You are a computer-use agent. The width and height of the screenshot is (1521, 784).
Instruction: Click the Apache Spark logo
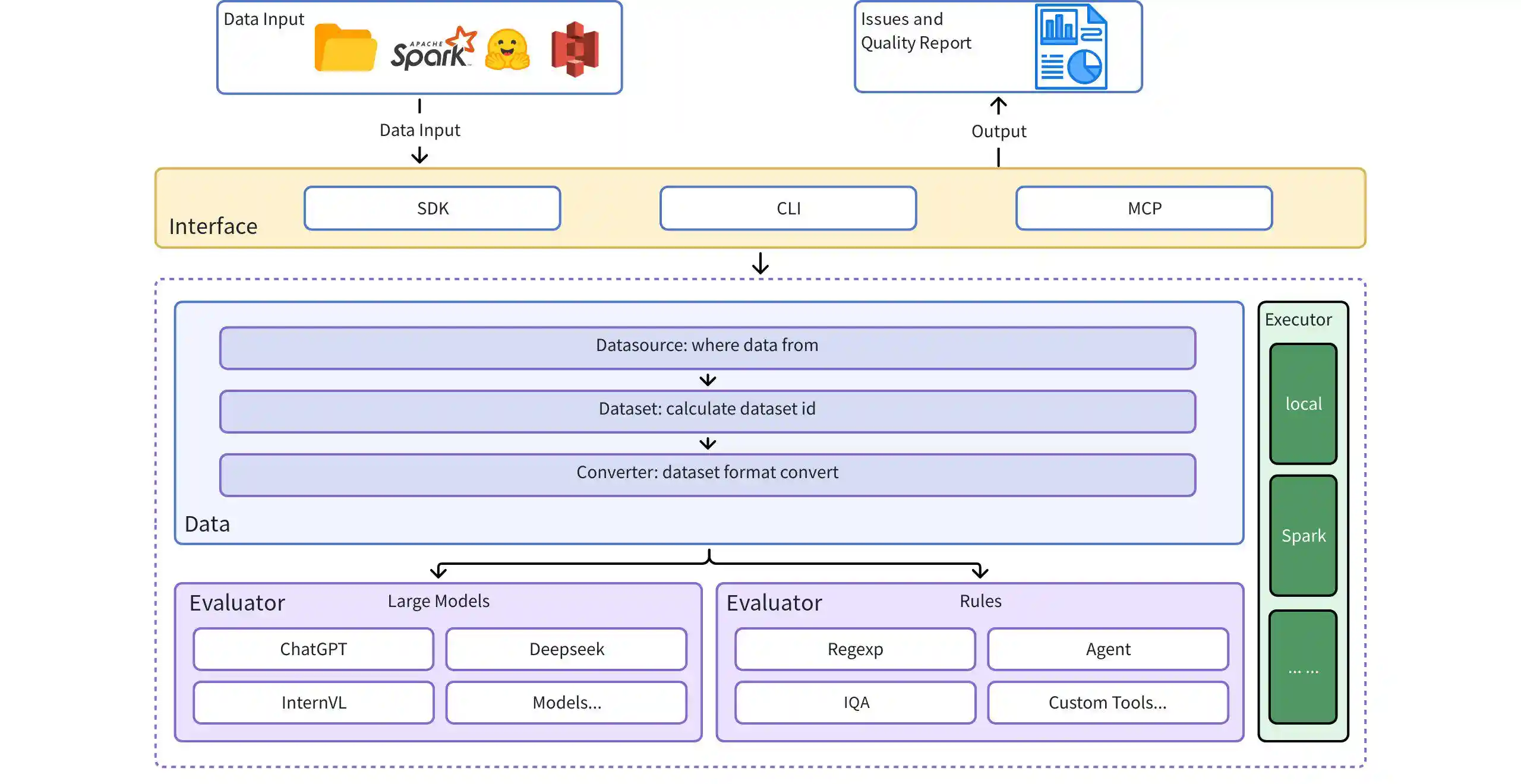click(433, 49)
